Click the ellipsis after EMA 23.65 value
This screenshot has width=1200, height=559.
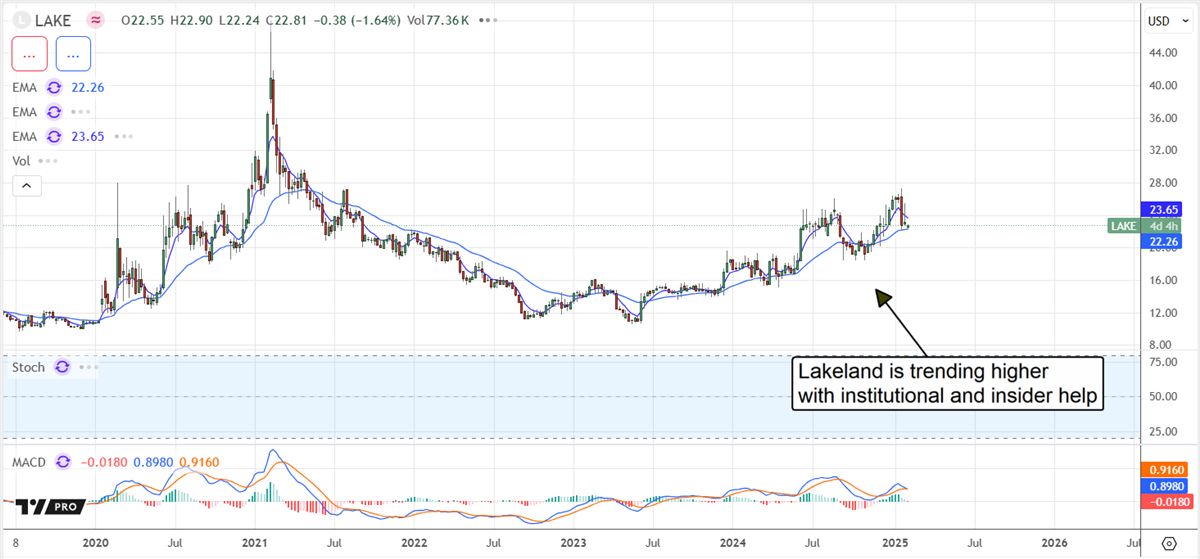tap(125, 135)
